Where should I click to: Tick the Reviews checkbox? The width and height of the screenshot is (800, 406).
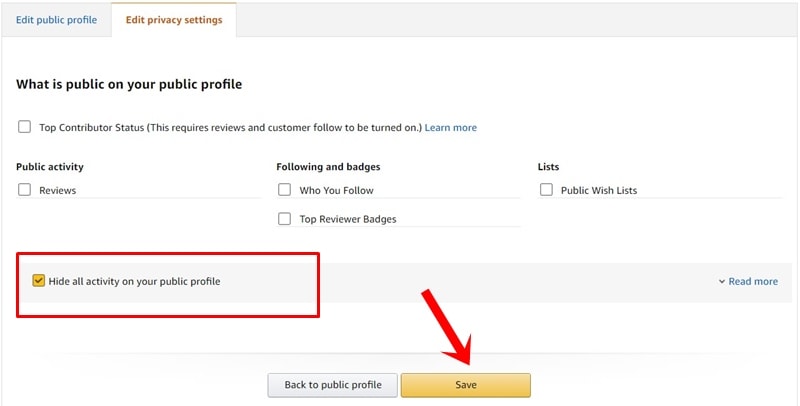(x=24, y=190)
